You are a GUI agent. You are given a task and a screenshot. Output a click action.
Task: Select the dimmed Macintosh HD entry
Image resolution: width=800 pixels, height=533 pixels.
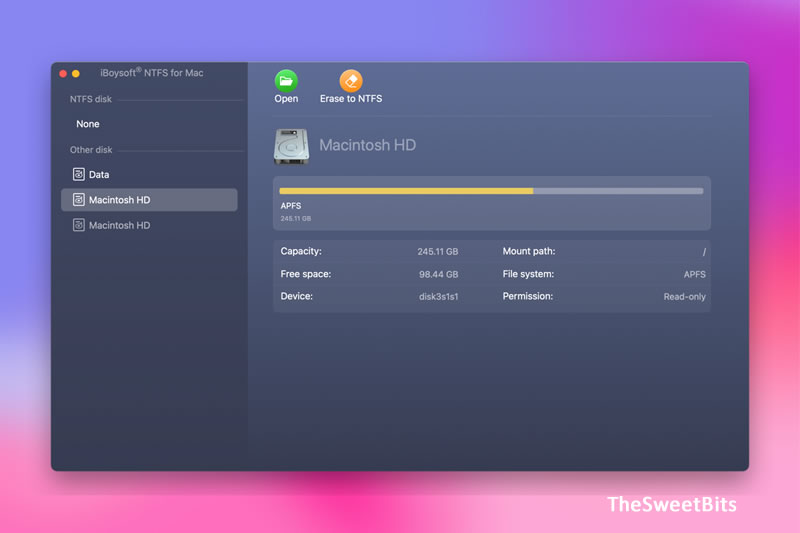149,225
